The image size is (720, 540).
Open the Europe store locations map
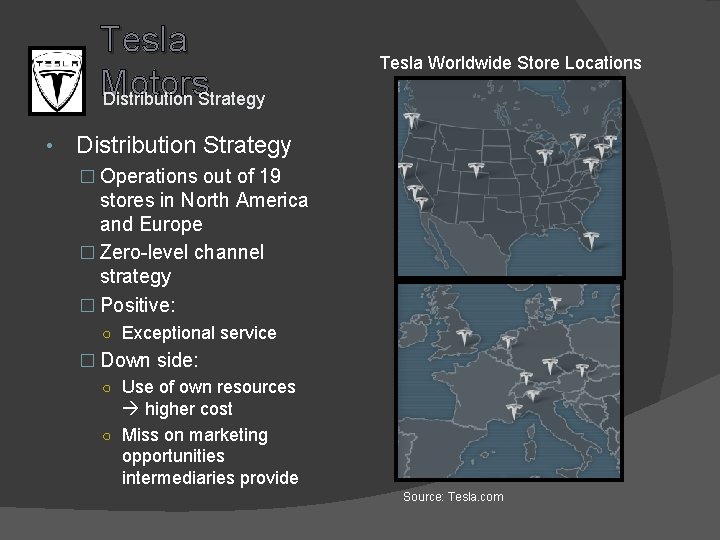point(509,381)
